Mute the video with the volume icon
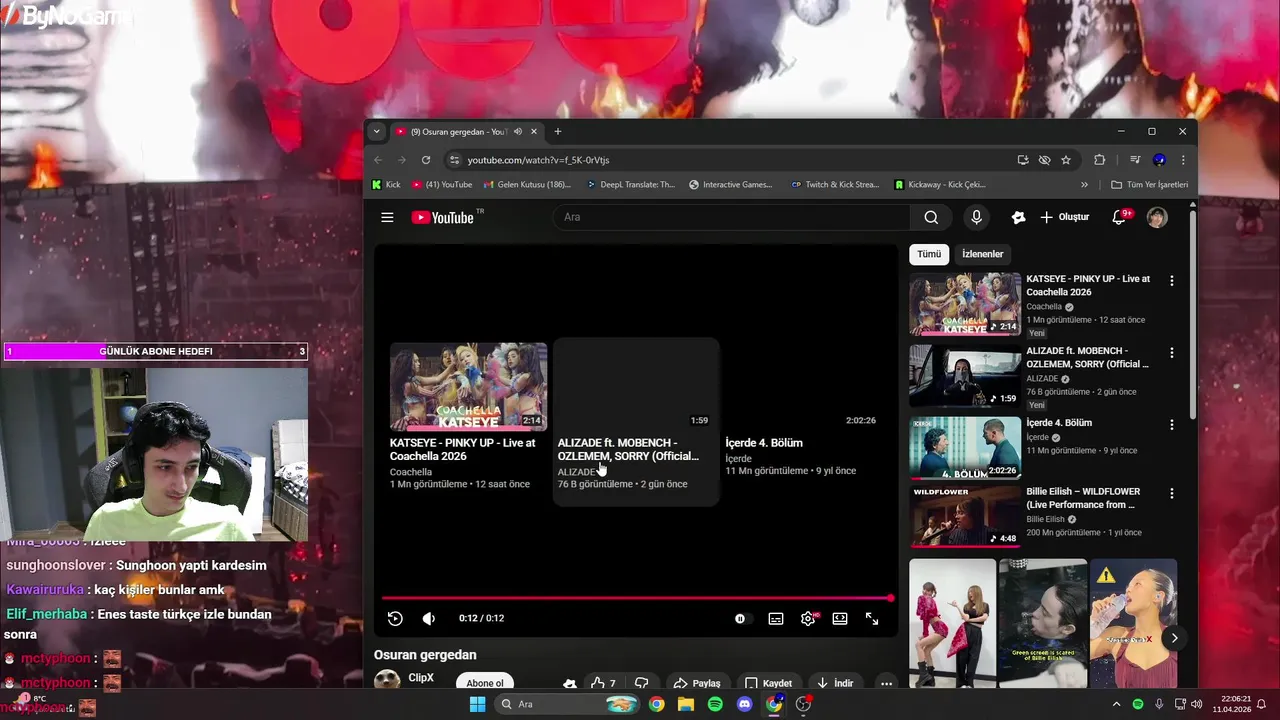This screenshot has height=720, width=1280. (x=429, y=619)
